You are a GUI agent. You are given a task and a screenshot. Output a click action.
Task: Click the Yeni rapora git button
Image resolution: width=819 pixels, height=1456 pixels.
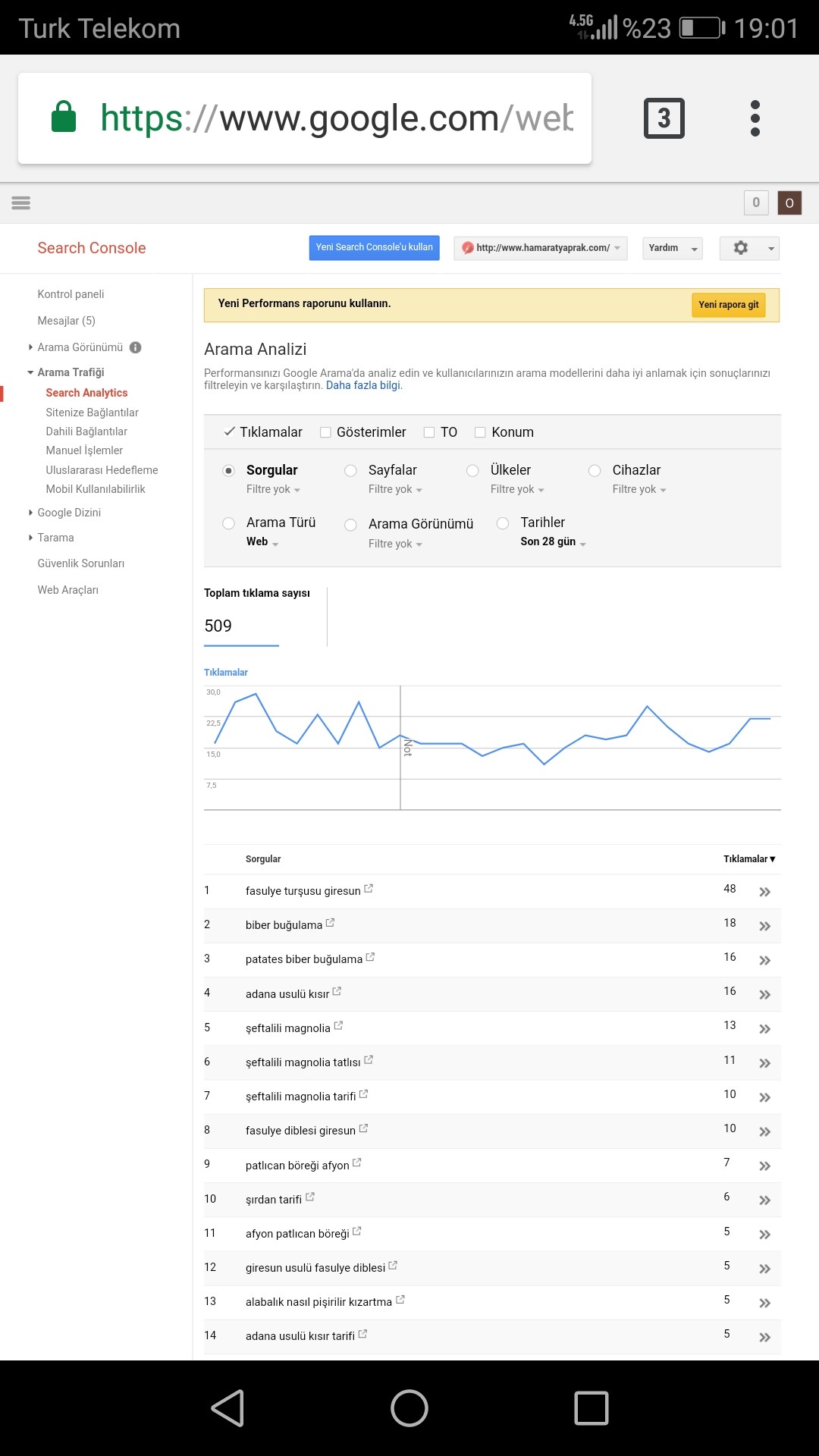[729, 305]
